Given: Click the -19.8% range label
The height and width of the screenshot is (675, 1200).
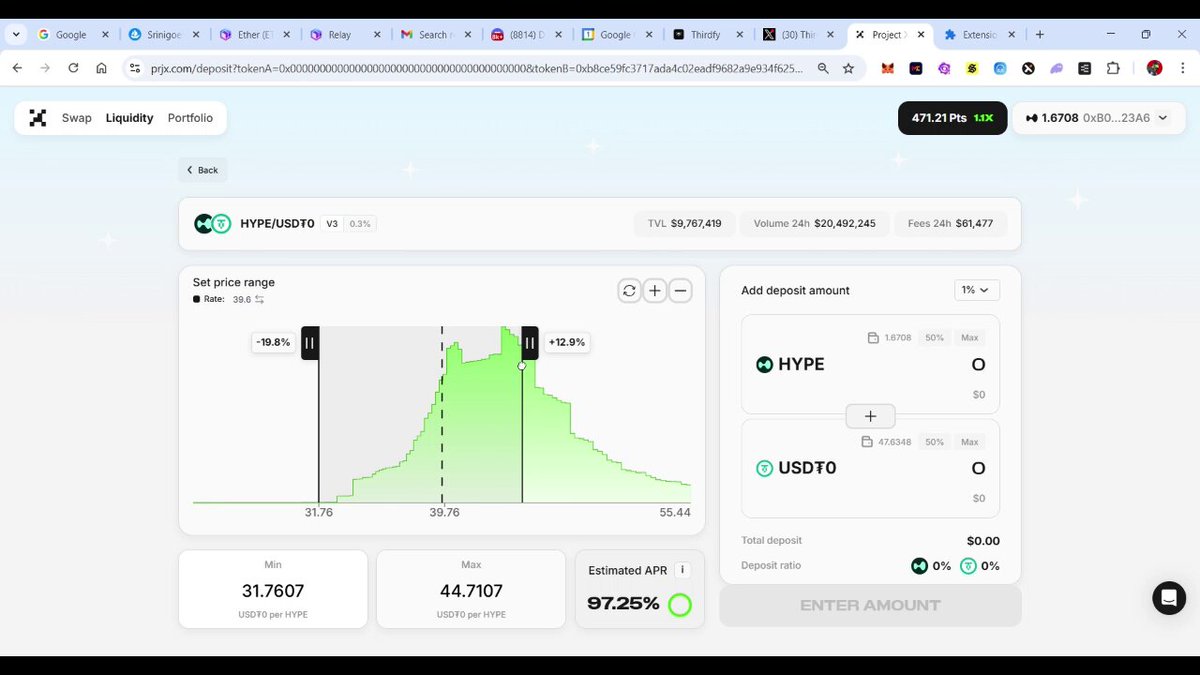Looking at the screenshot, I should point(273,342).
